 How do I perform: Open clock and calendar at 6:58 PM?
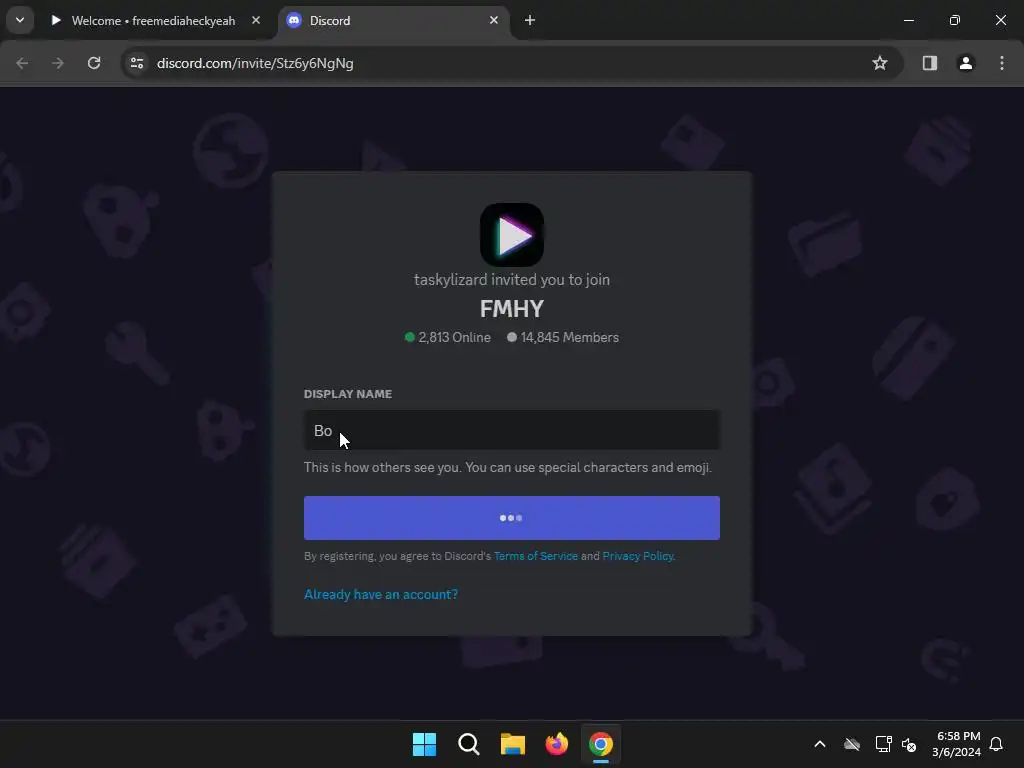[x=956, y=744]
